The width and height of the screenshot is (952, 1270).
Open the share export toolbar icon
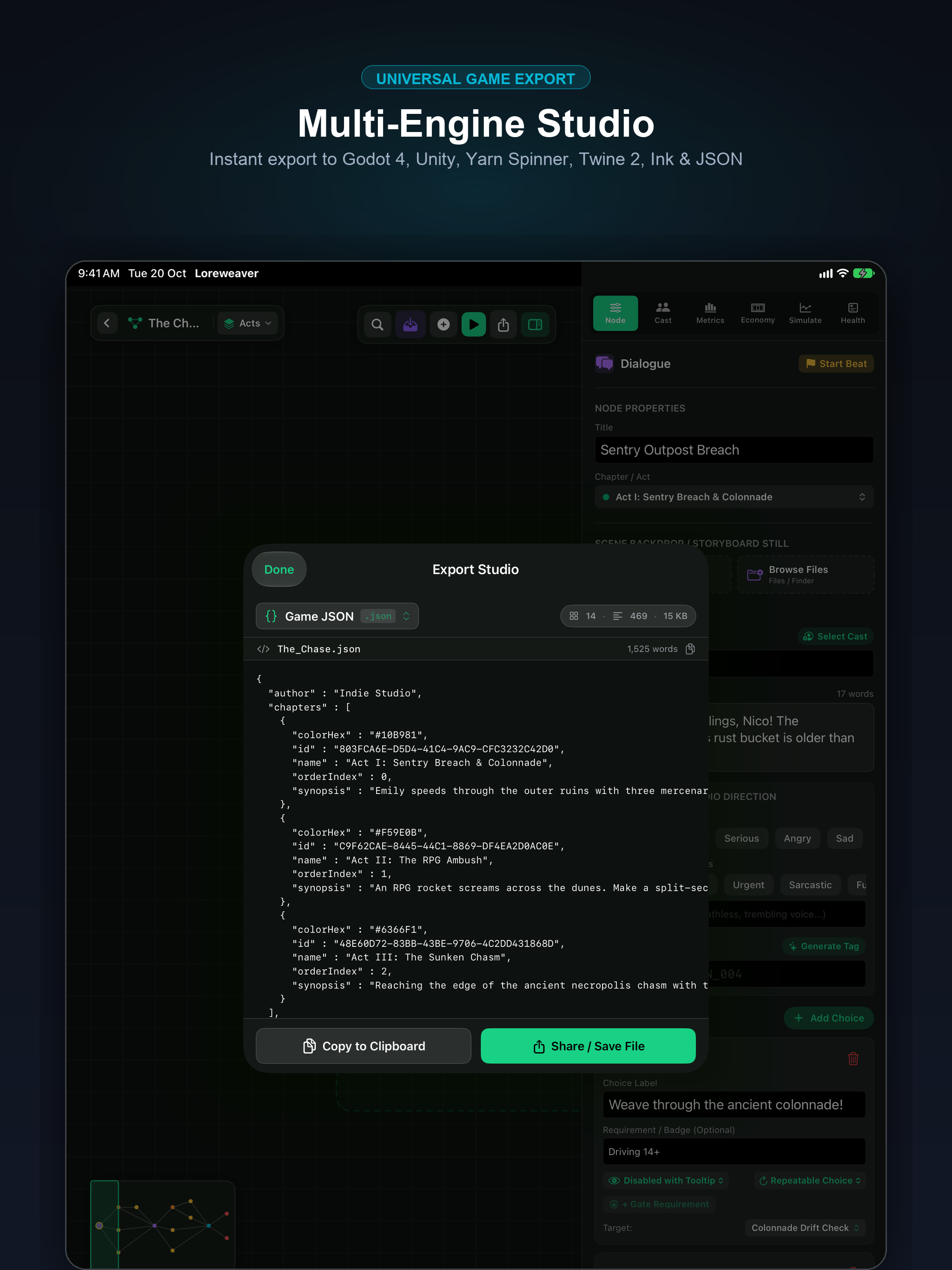pyautogui.click(x=503, y=324)
